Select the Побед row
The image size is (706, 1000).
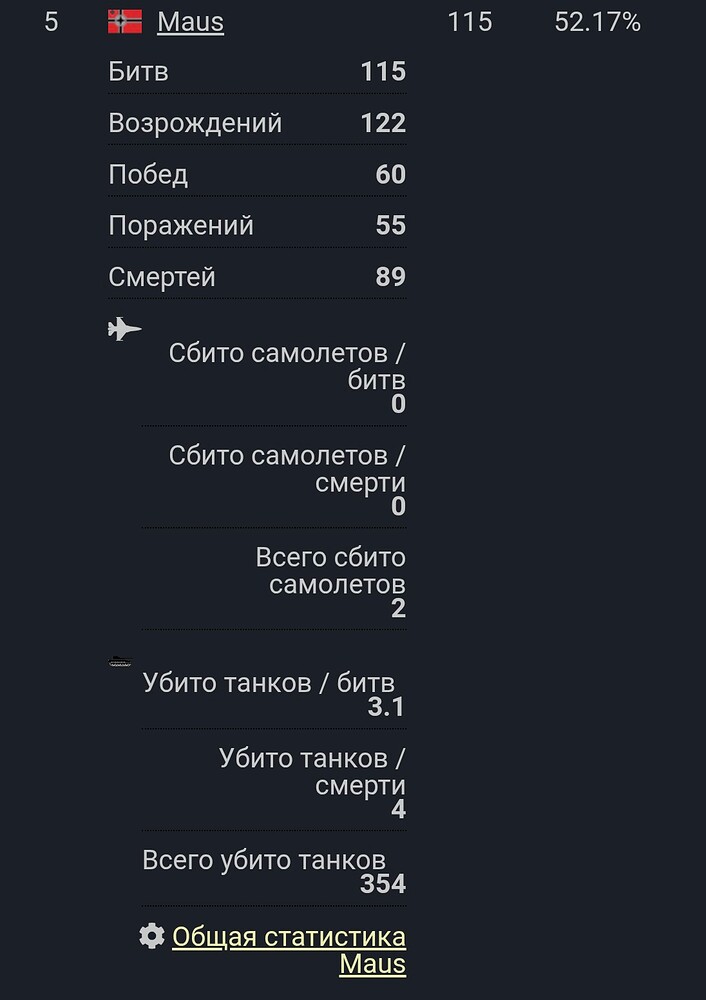point(255,174)
